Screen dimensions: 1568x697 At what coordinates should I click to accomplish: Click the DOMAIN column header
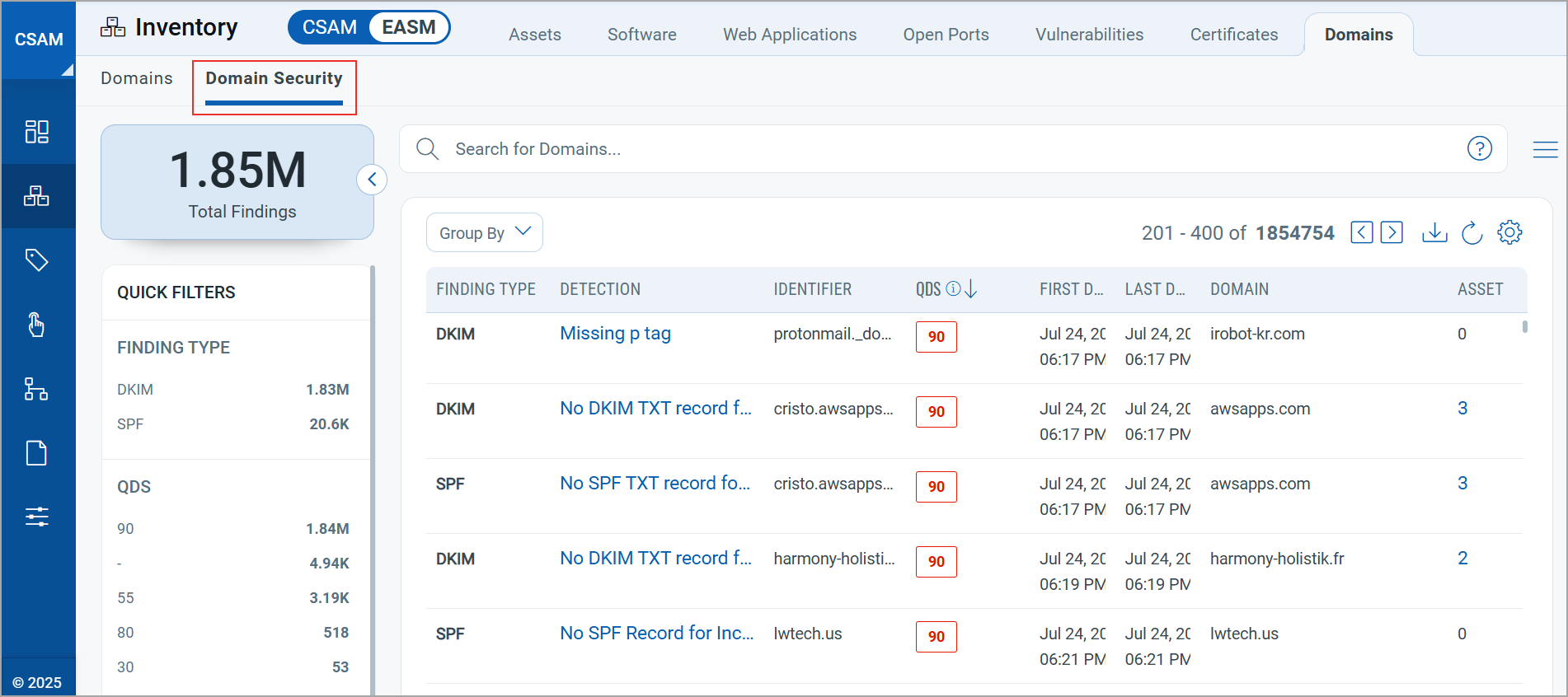pos(1239,289)
